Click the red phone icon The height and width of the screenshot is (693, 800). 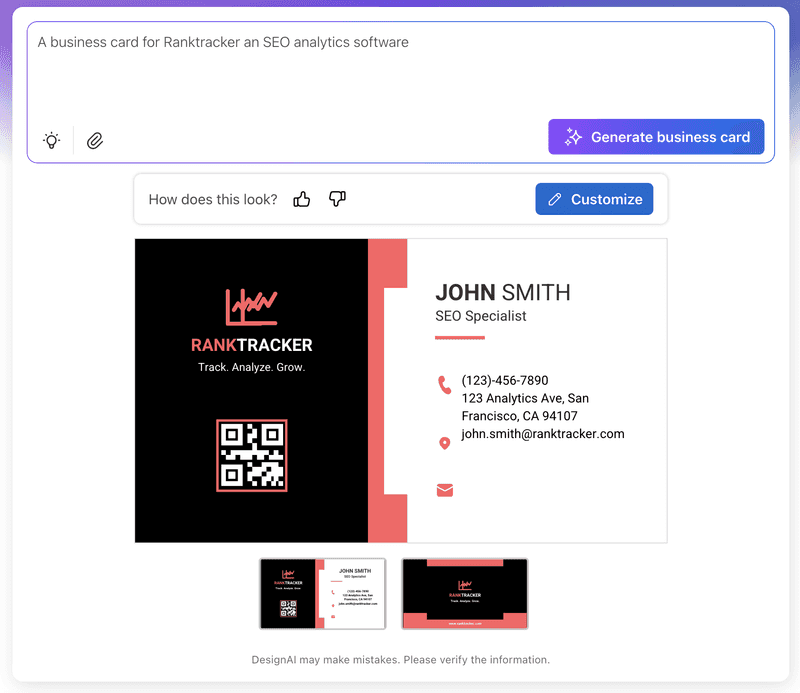(x=445, y=384)
